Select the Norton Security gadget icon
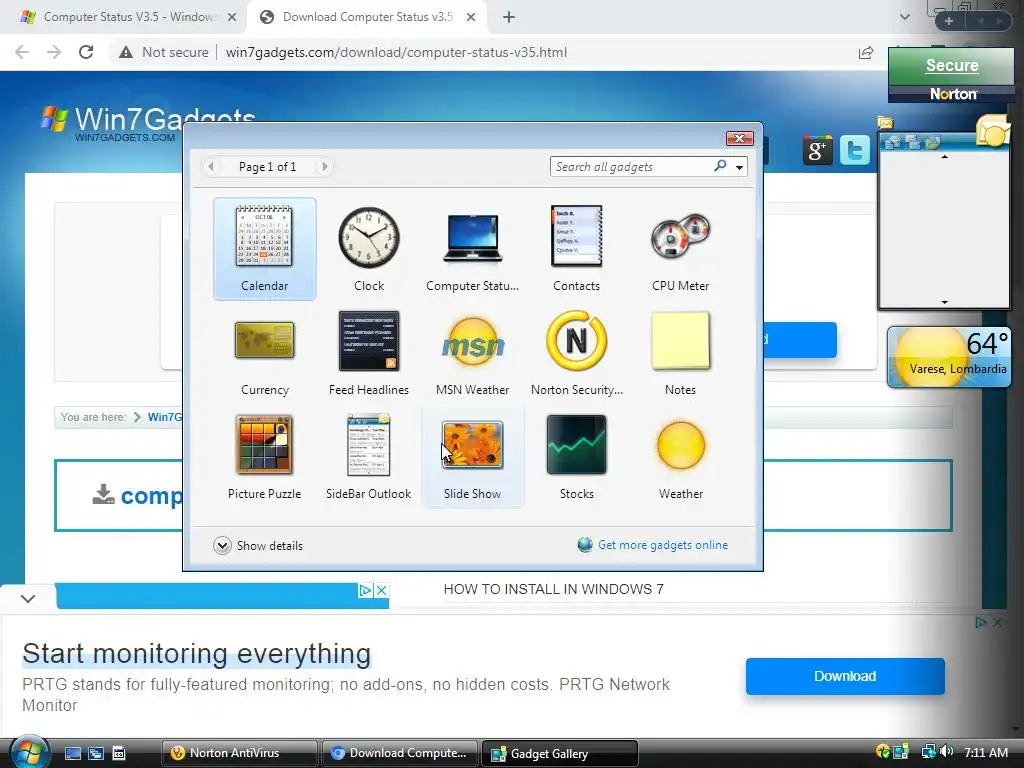The image size is (1024, 768). click(x=577, y=340)
